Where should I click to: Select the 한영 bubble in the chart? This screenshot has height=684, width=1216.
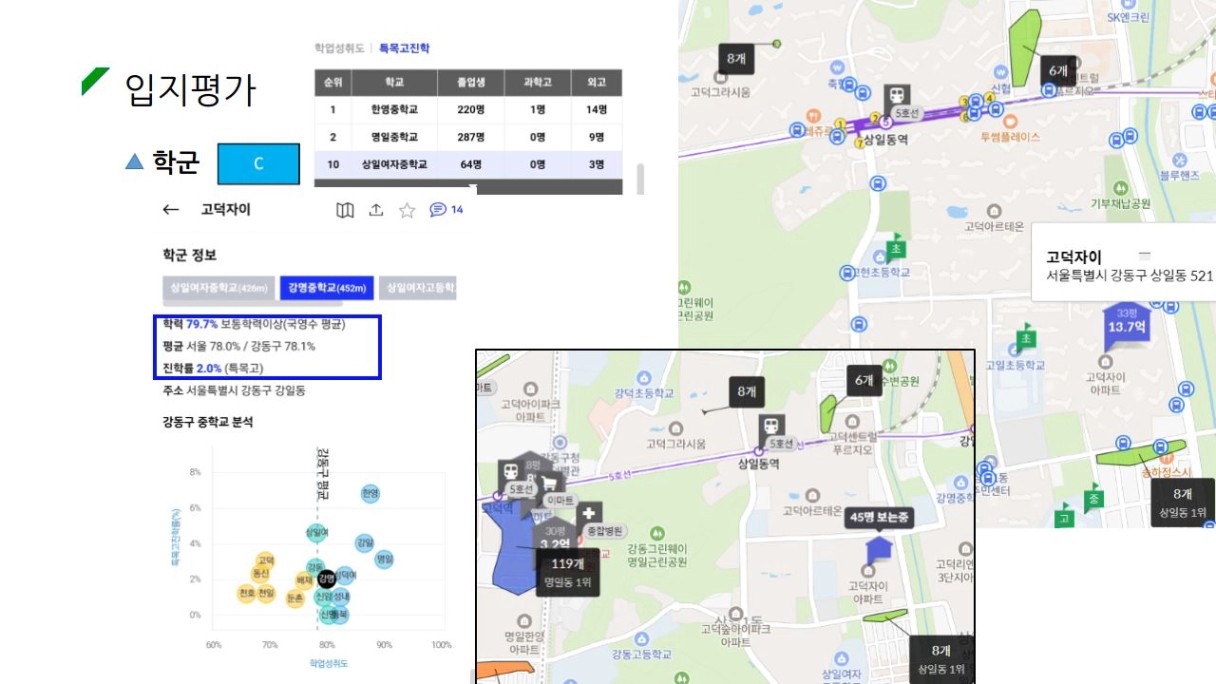coord(370,493)
